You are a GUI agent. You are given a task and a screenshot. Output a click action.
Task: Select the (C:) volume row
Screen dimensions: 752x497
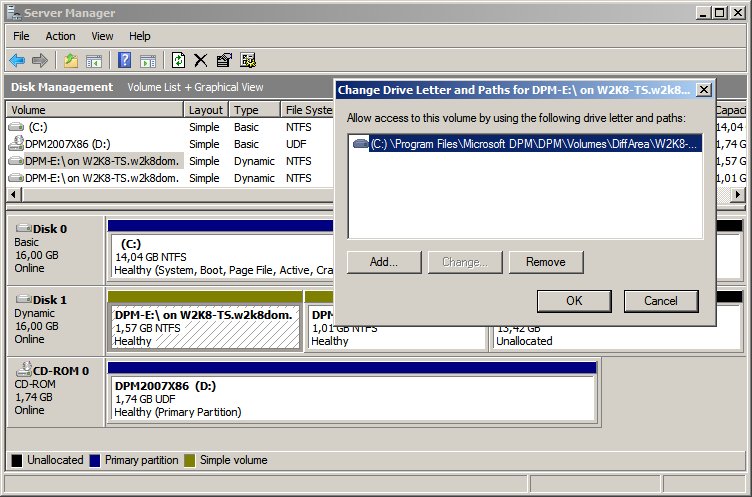click(x=170, y=127)
